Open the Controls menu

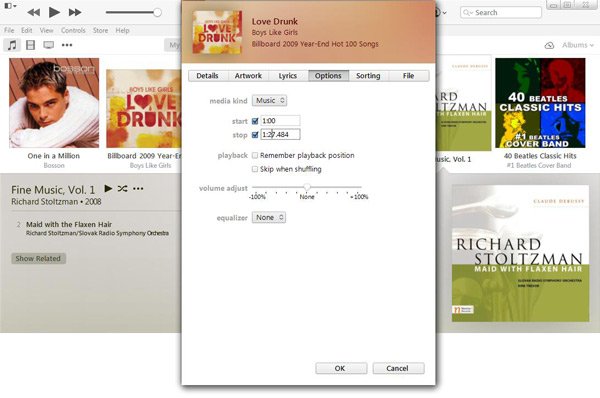pos(73,30)
